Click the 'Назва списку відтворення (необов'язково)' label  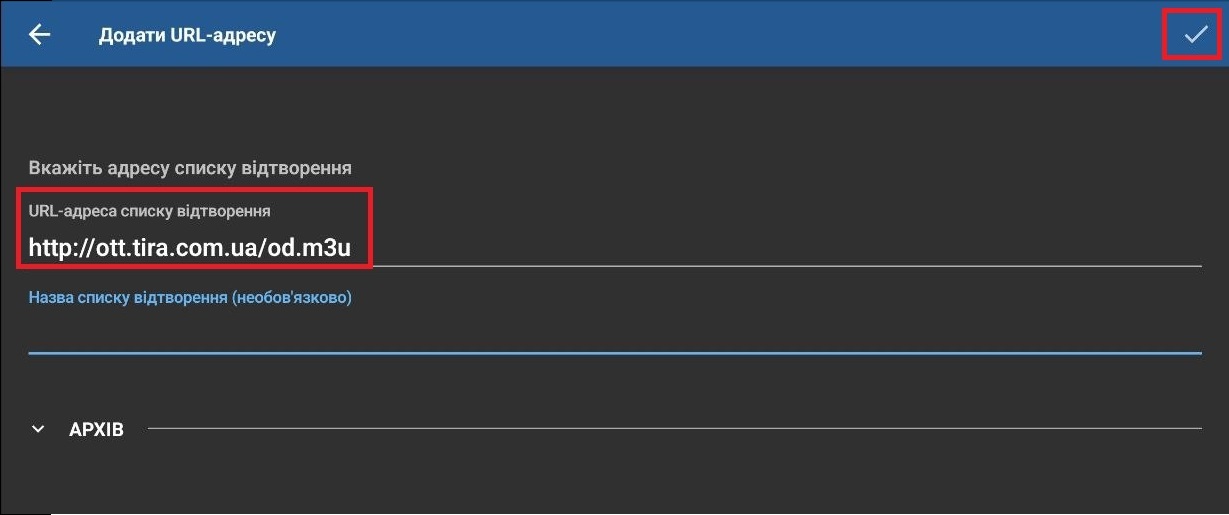coord(190,298)
